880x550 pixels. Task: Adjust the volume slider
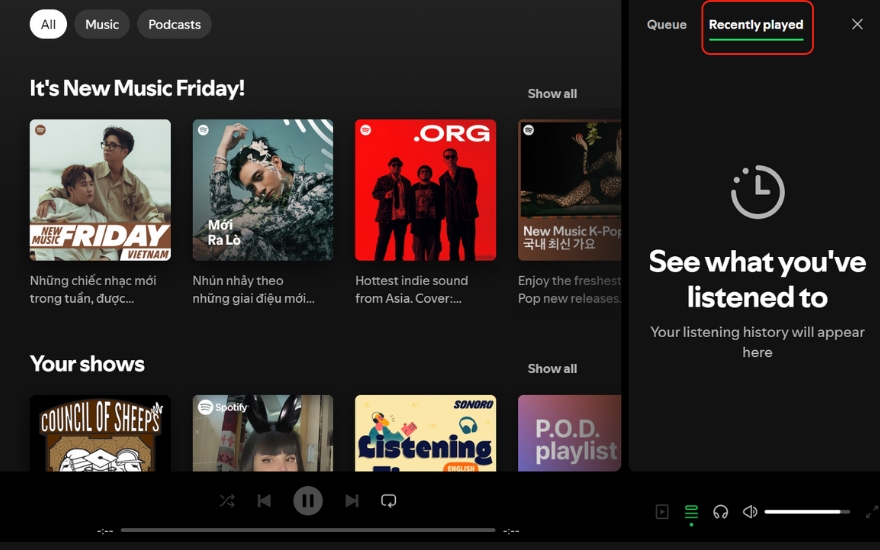807,512
